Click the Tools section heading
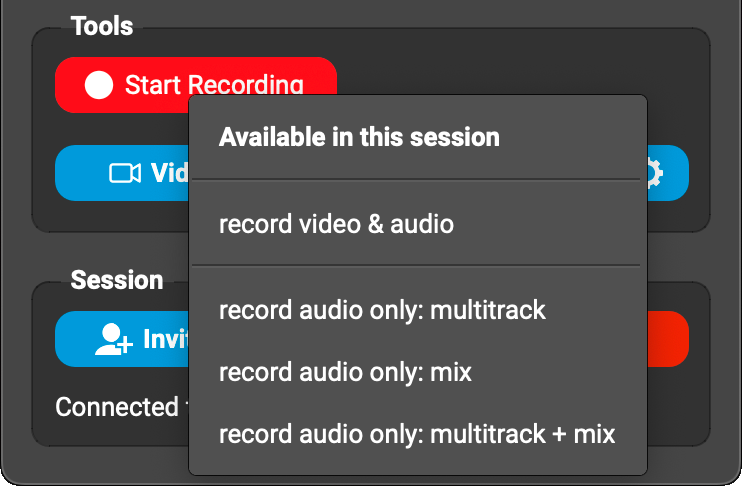 102,25
